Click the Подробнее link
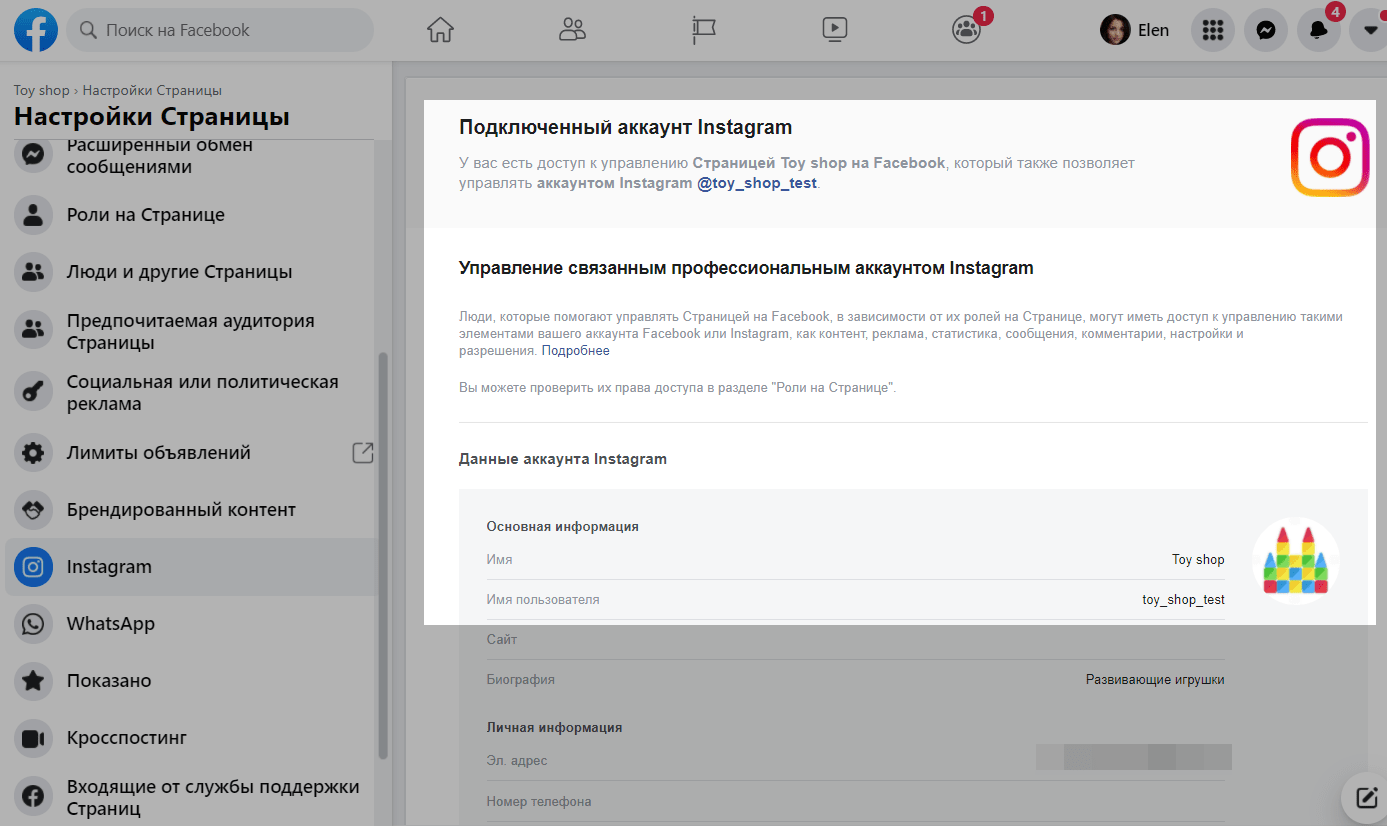The height and width of the screenshot is (826, 1387). click(x=575, y=351)
